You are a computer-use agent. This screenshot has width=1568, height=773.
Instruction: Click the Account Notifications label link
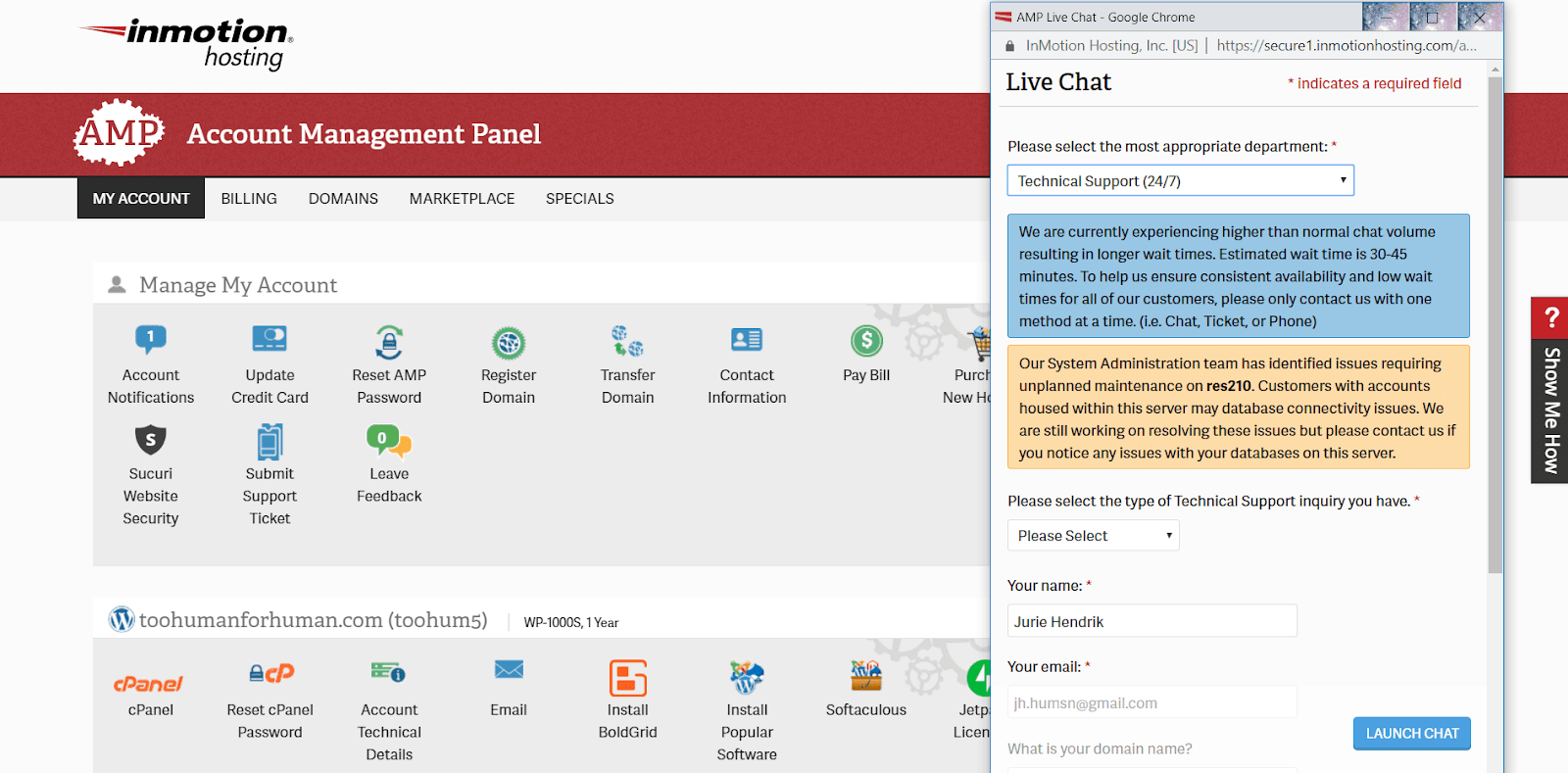(x=151, y=386)
